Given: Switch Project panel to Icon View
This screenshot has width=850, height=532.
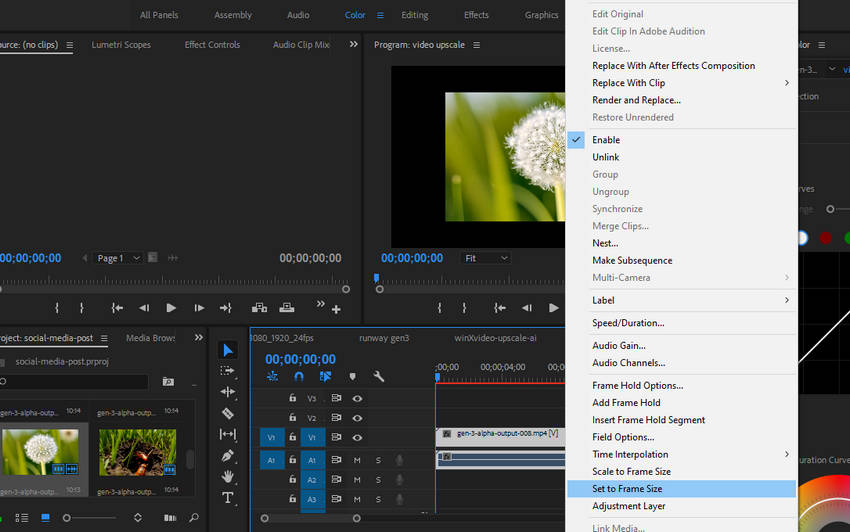Looking at the screenshot, I should click(46, 518).
